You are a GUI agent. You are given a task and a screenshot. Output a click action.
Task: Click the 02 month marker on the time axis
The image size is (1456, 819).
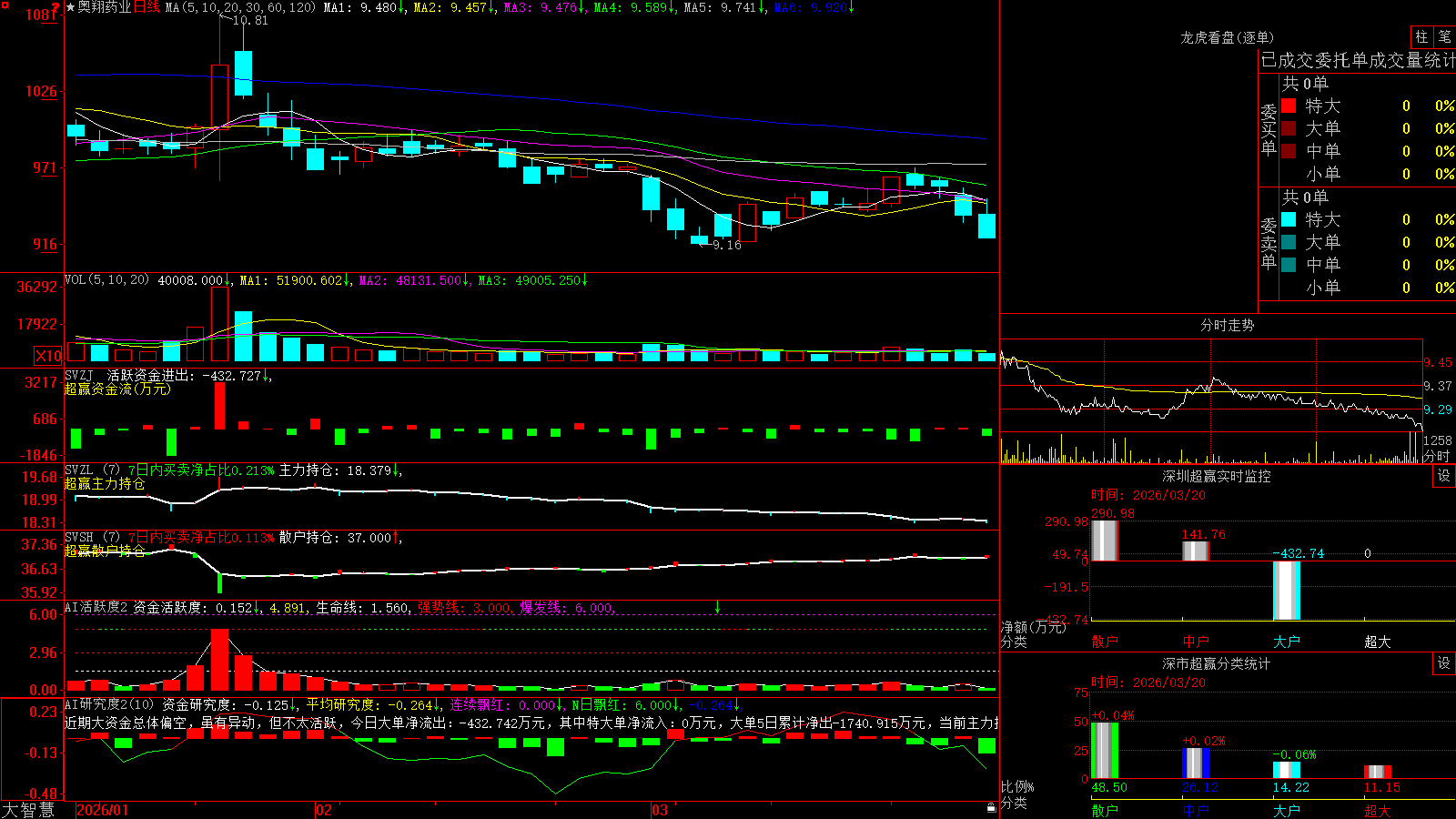324,810
